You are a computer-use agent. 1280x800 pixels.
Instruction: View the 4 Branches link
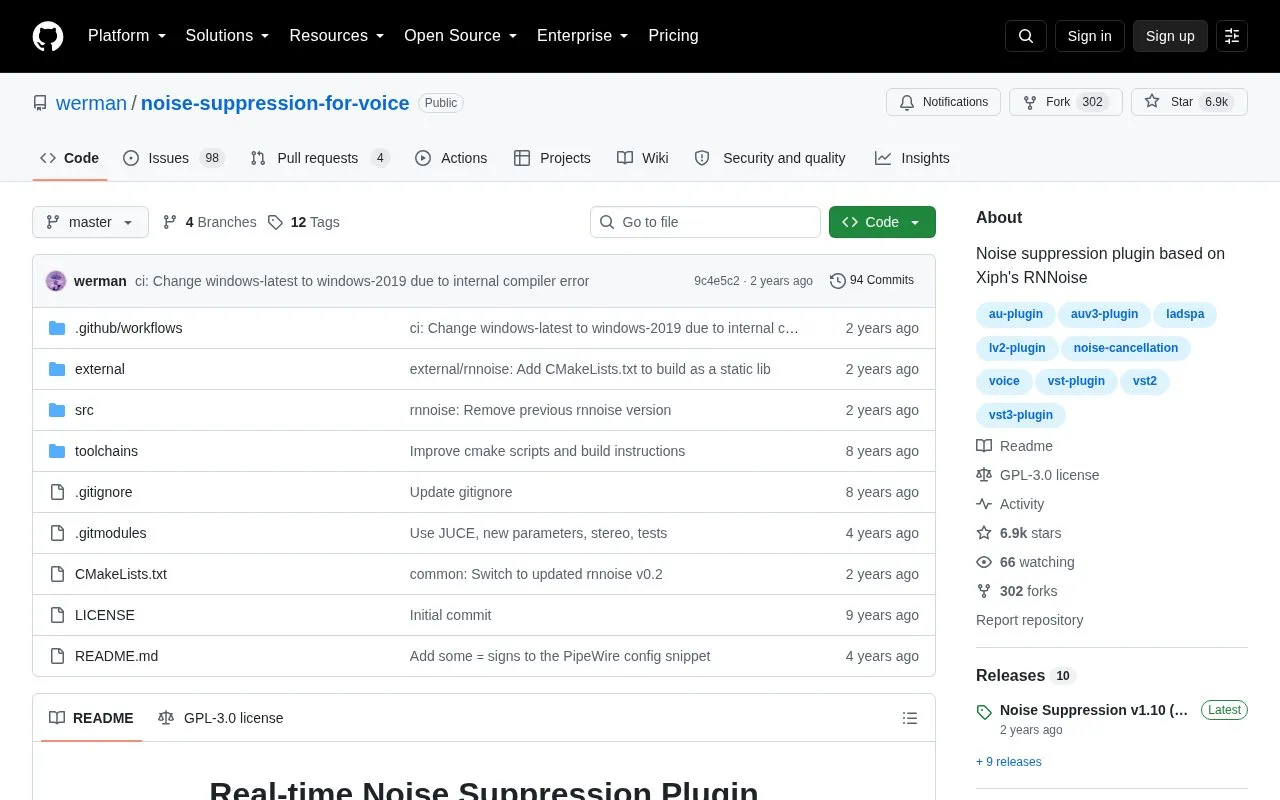[209, 222]
